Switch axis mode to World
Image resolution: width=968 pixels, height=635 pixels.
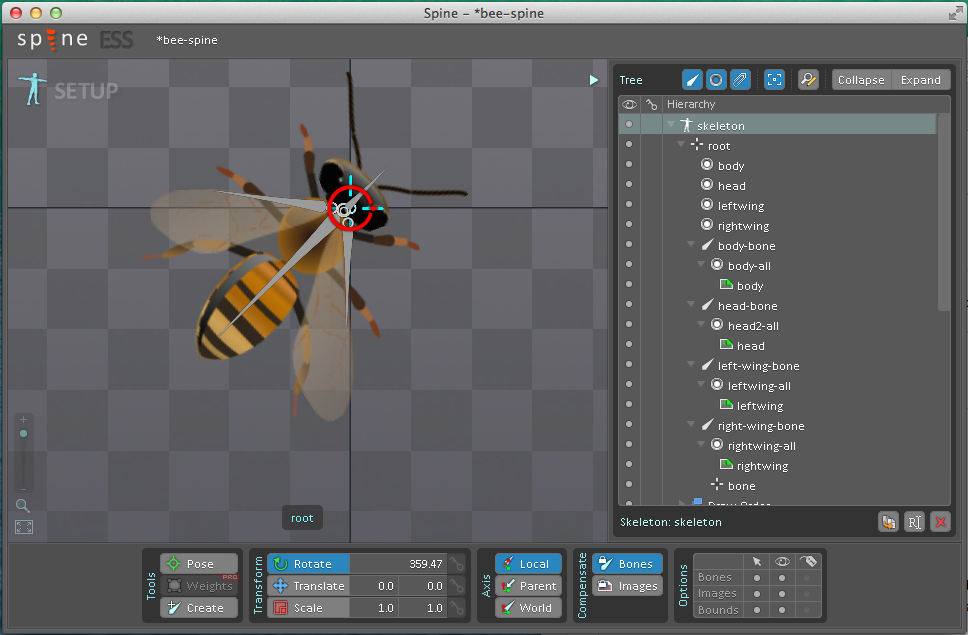(527, 608)
